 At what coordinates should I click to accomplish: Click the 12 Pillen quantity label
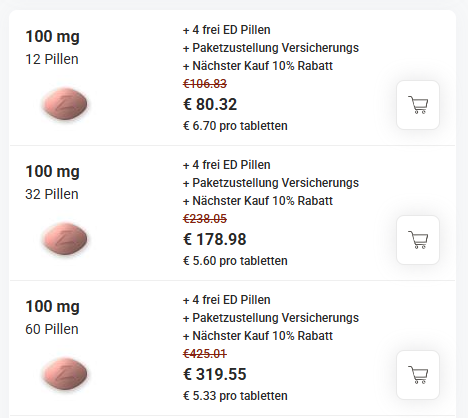pyautogui.click(x=52, y=59)
